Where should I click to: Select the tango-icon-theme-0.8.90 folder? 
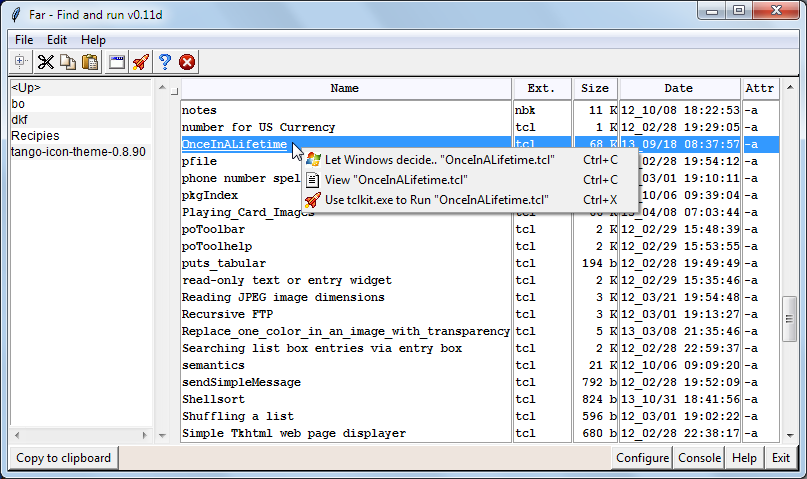(80, 152)
